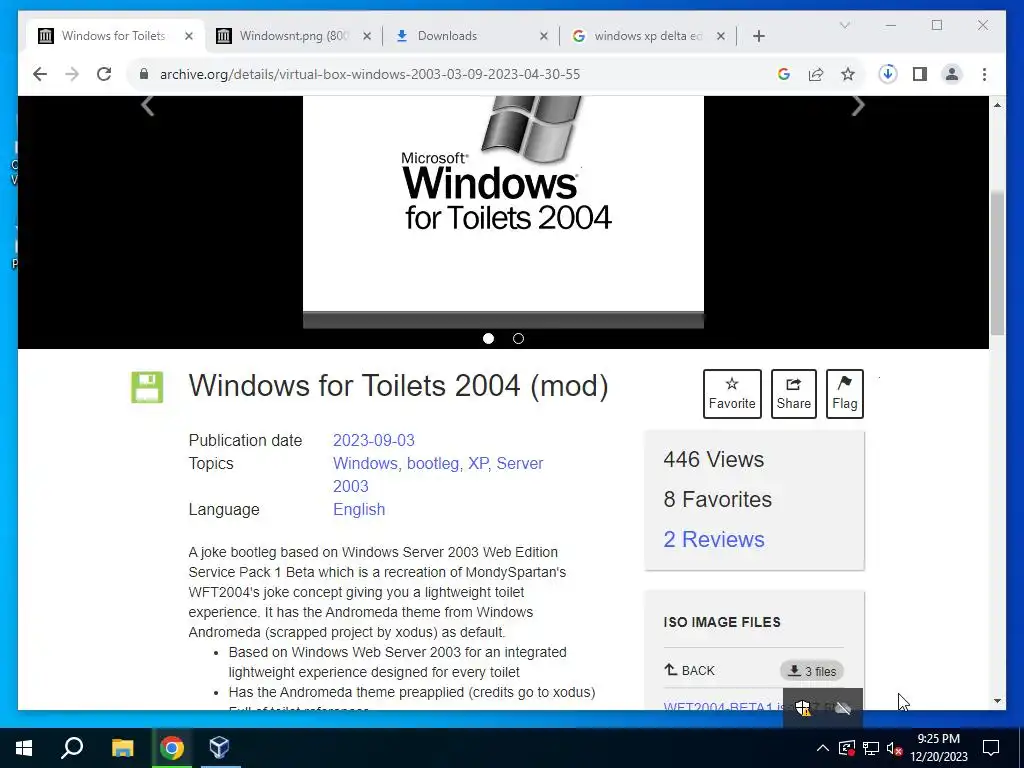Click the Share button on the item
1024x768 pixels.
coord(793,394)
